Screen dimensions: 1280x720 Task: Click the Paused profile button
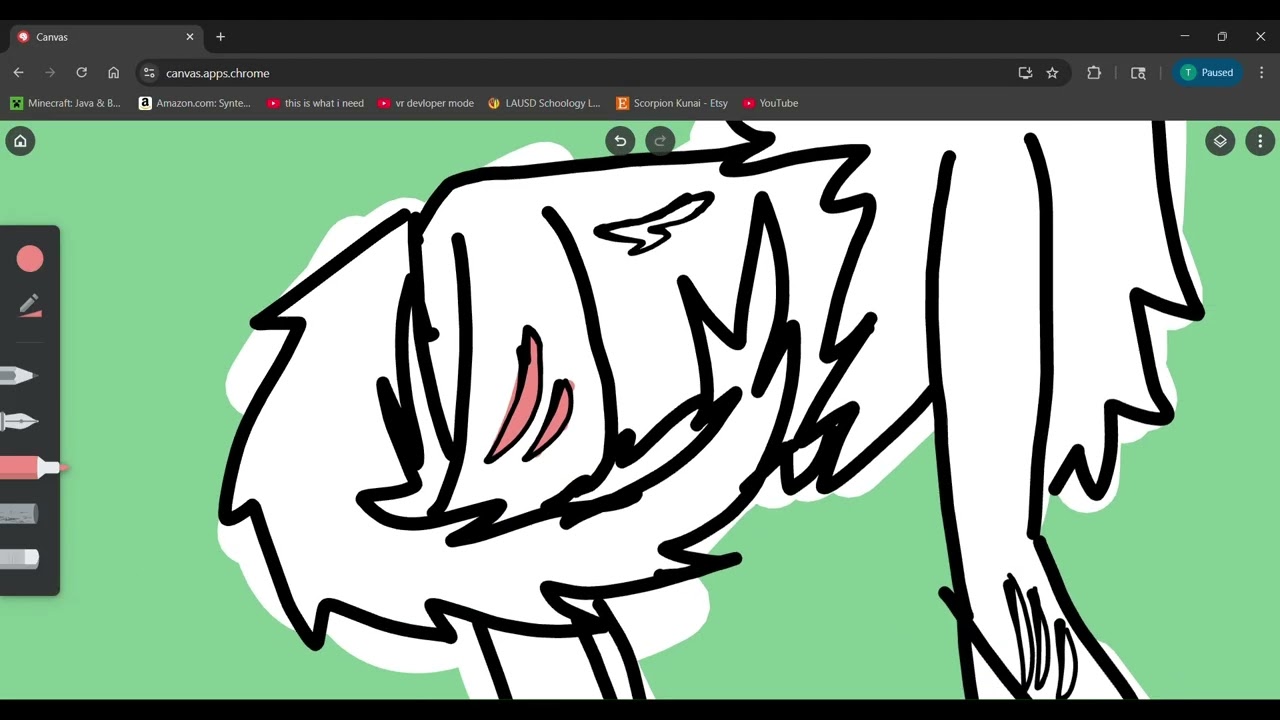coord(1207,73)
